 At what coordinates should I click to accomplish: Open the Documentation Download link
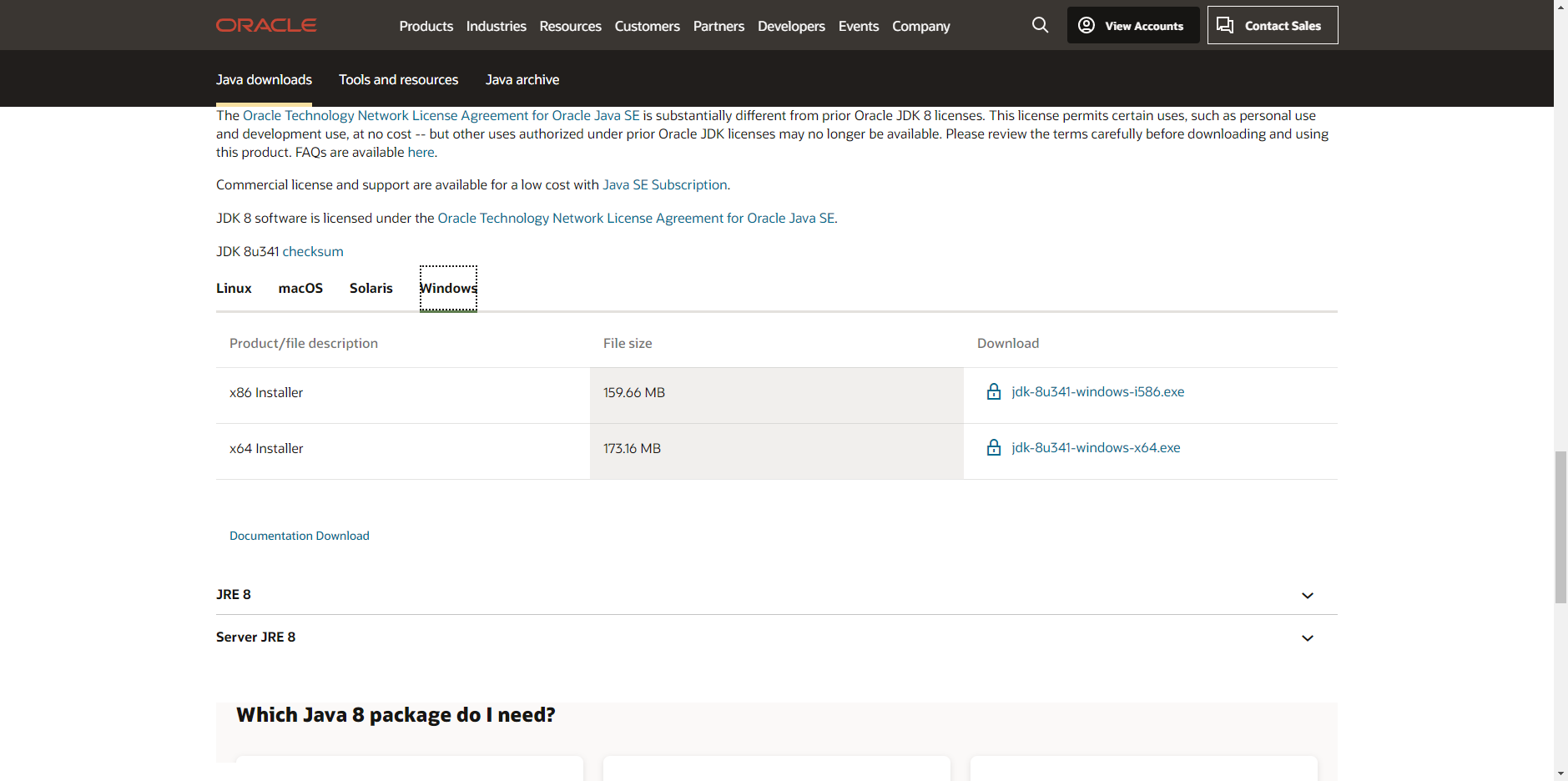[x=299, y=536]
